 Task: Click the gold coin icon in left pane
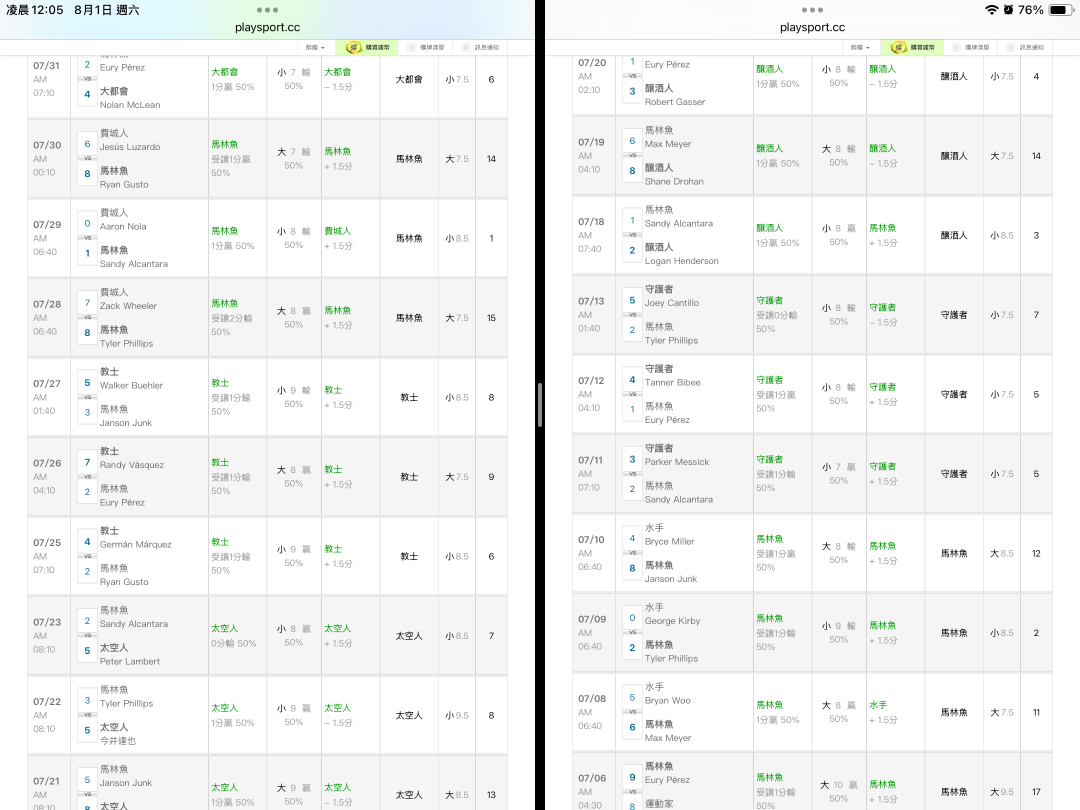point(353,48)
